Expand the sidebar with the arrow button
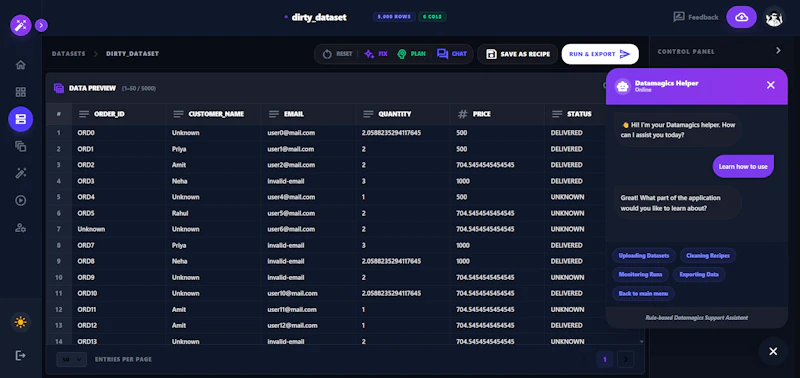This screenshot has width=800, height=378. 41,25
